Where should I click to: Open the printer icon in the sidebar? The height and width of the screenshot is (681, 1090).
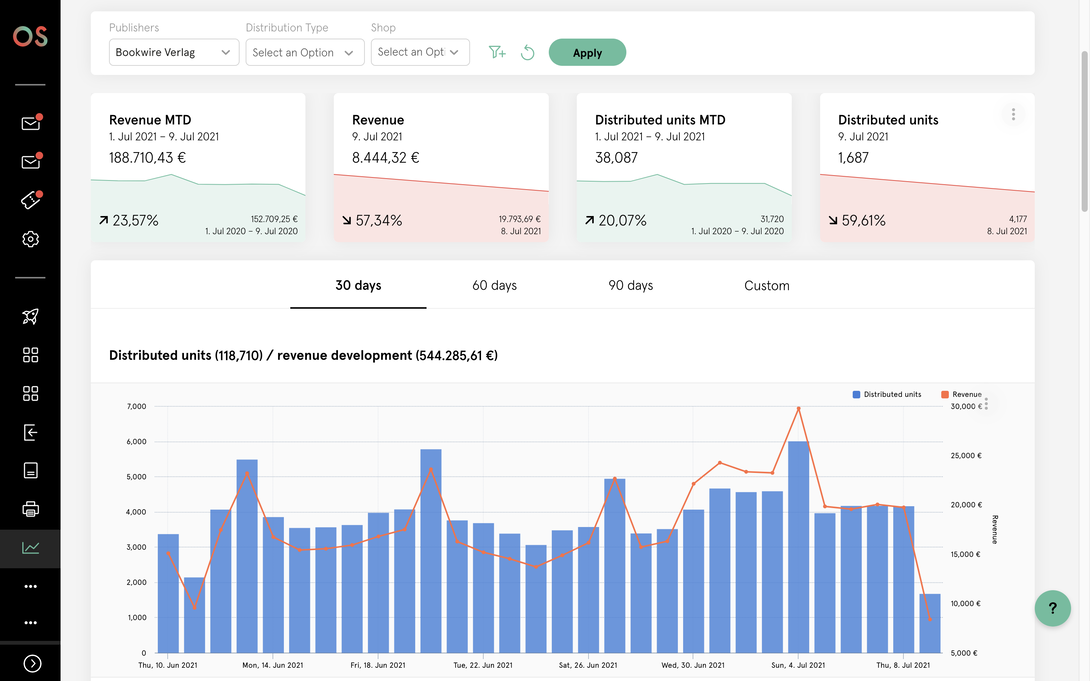click(31, 509)
